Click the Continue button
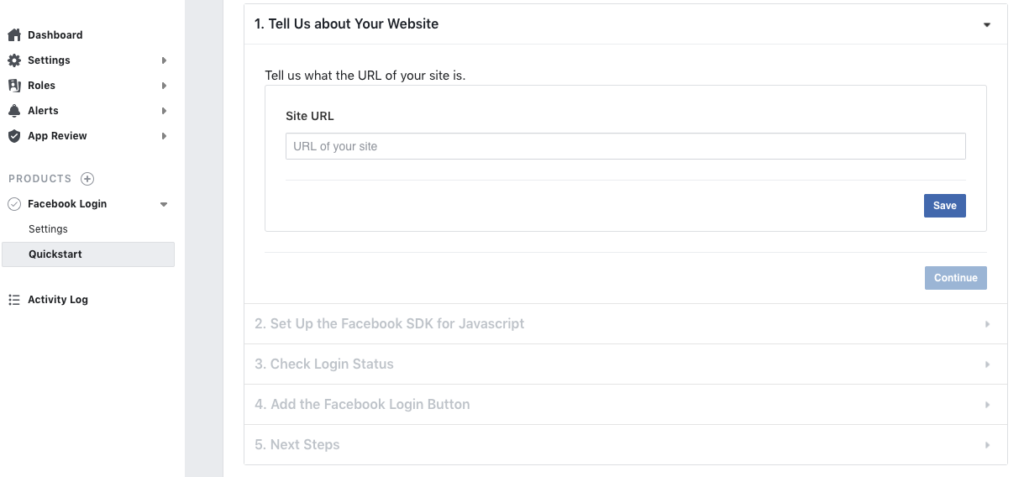Screen dimensions: 1024x477 point(955,278)
